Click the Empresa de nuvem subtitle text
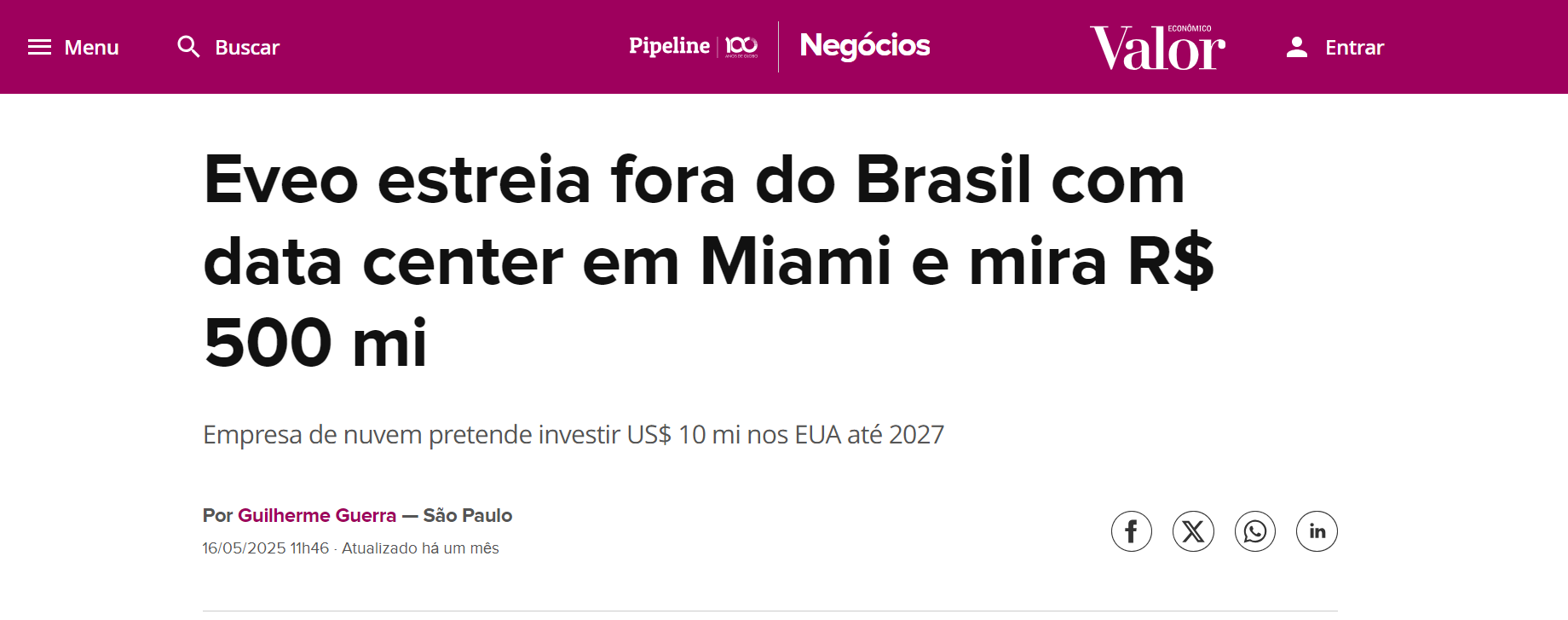This screenshot has width=1568, height=620. point(574,435)
